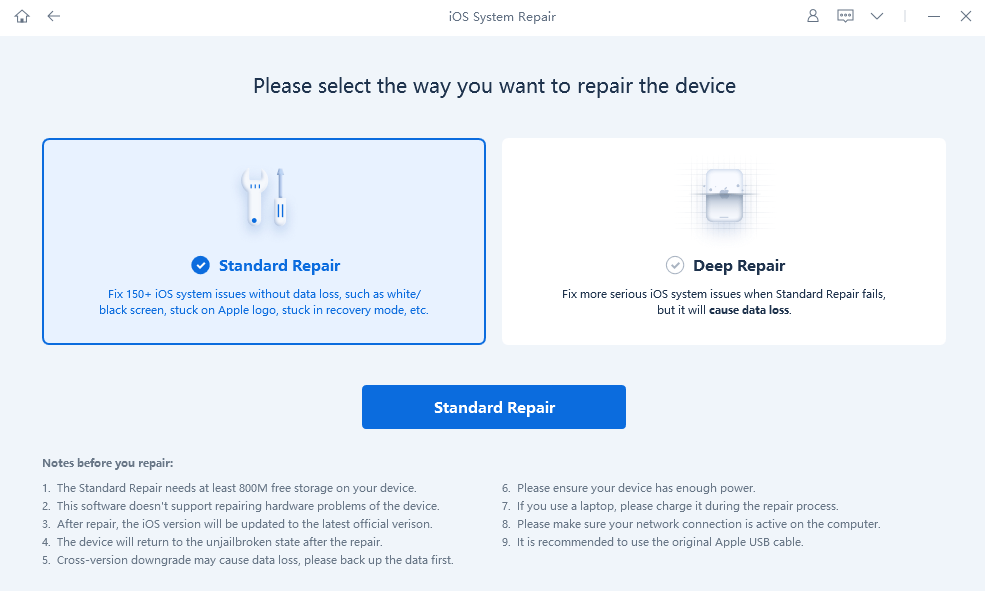Choose the Standard Repair card title
Viewport: 985px width, 591px height.
[279, 266]
